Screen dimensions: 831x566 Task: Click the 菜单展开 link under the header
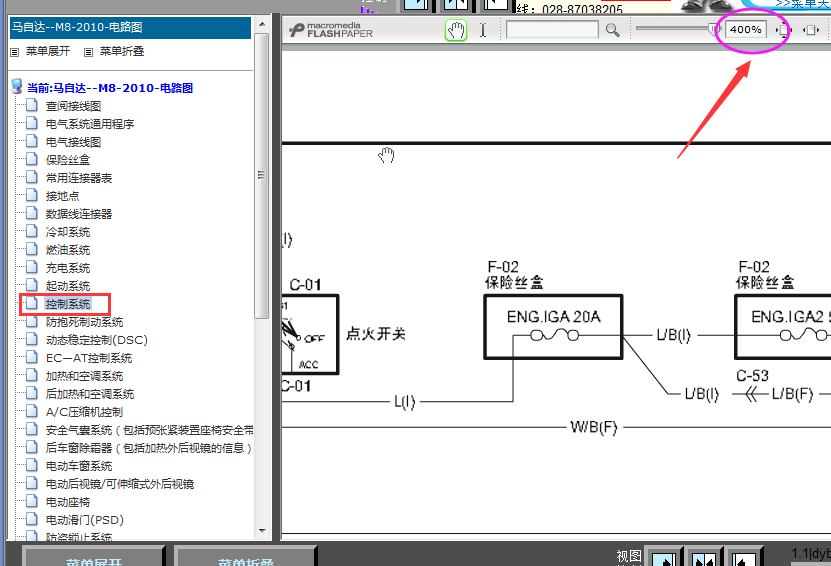[x=48, y=51]
